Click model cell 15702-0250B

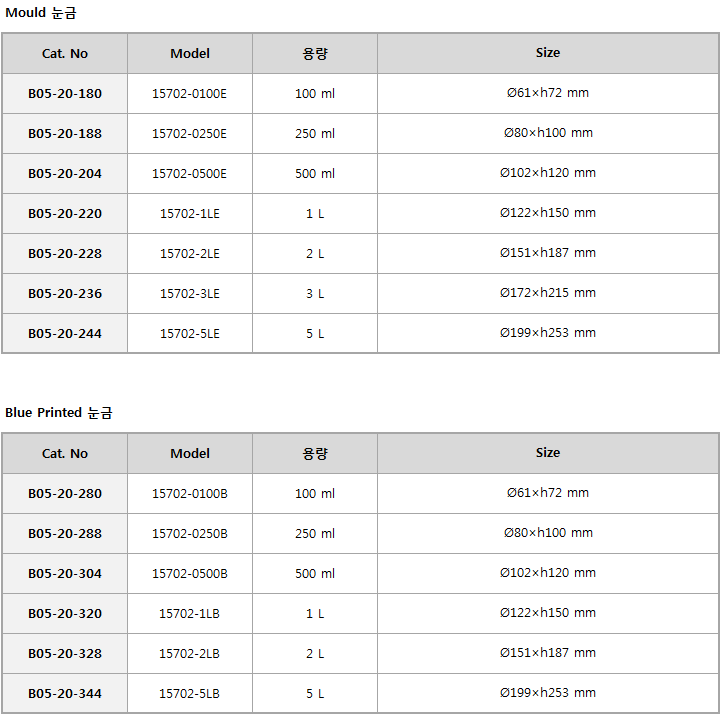(190, 534)
